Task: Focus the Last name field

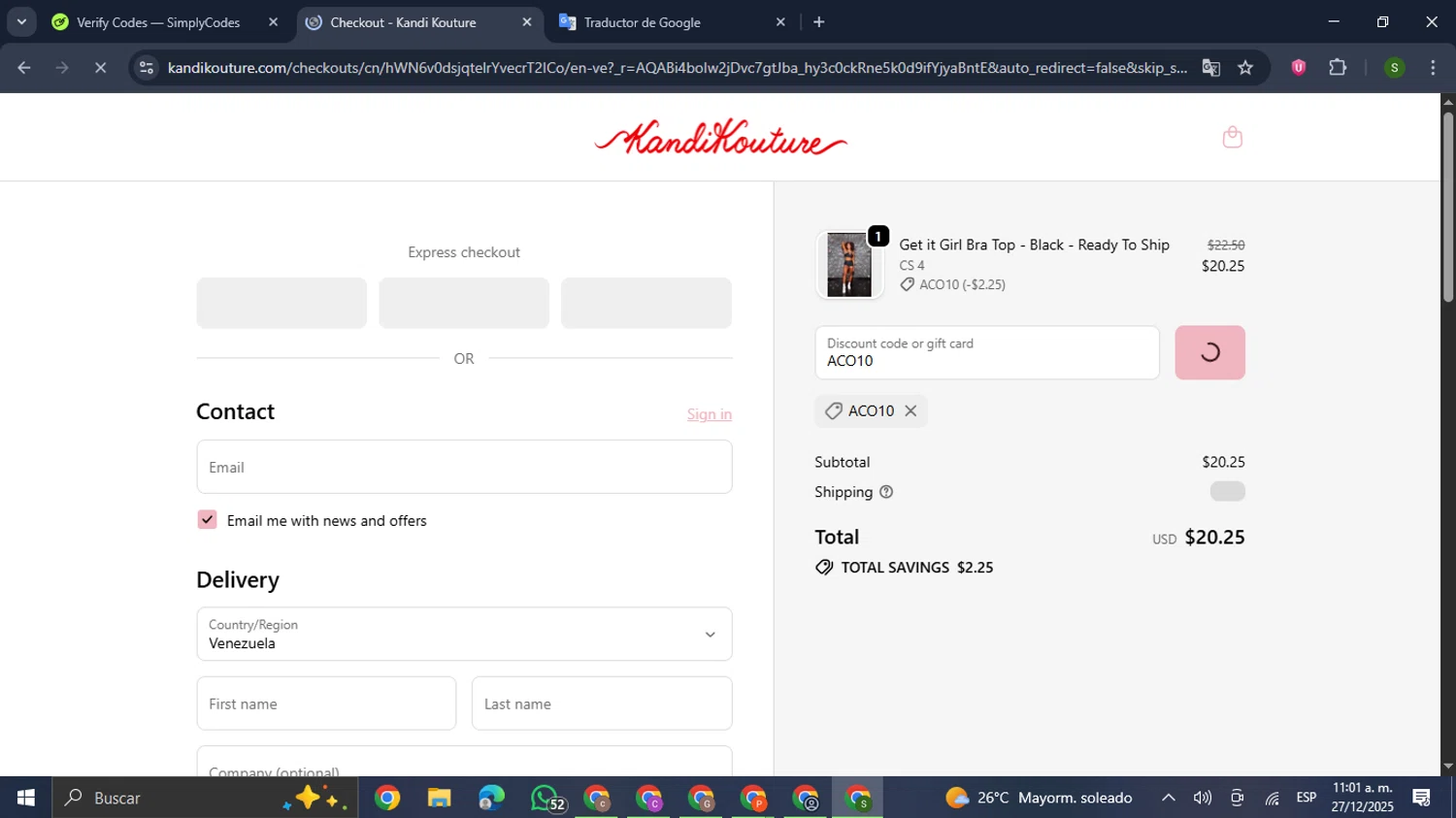Action: pos(602,703)
